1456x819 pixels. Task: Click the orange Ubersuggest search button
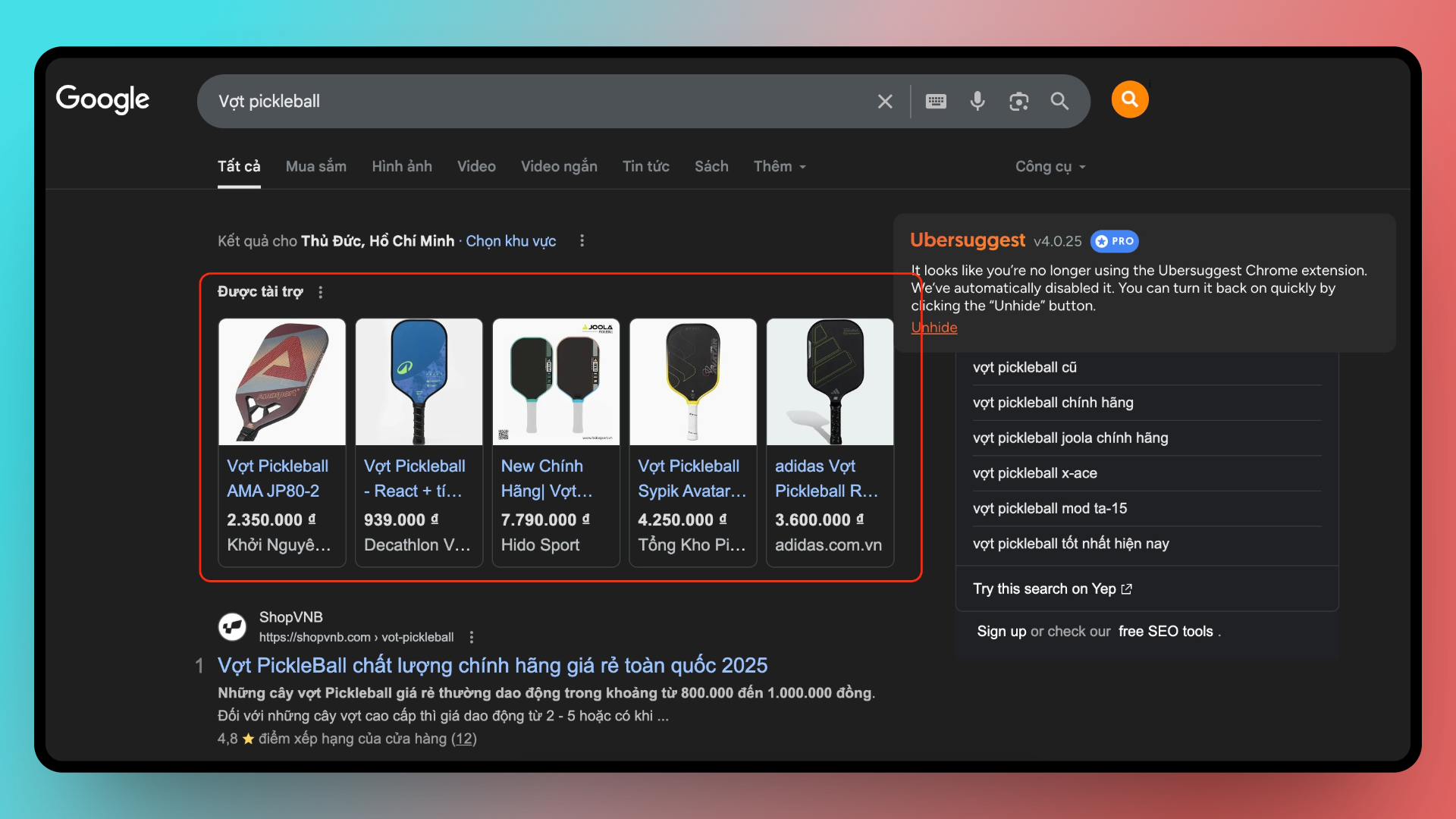1129,99
